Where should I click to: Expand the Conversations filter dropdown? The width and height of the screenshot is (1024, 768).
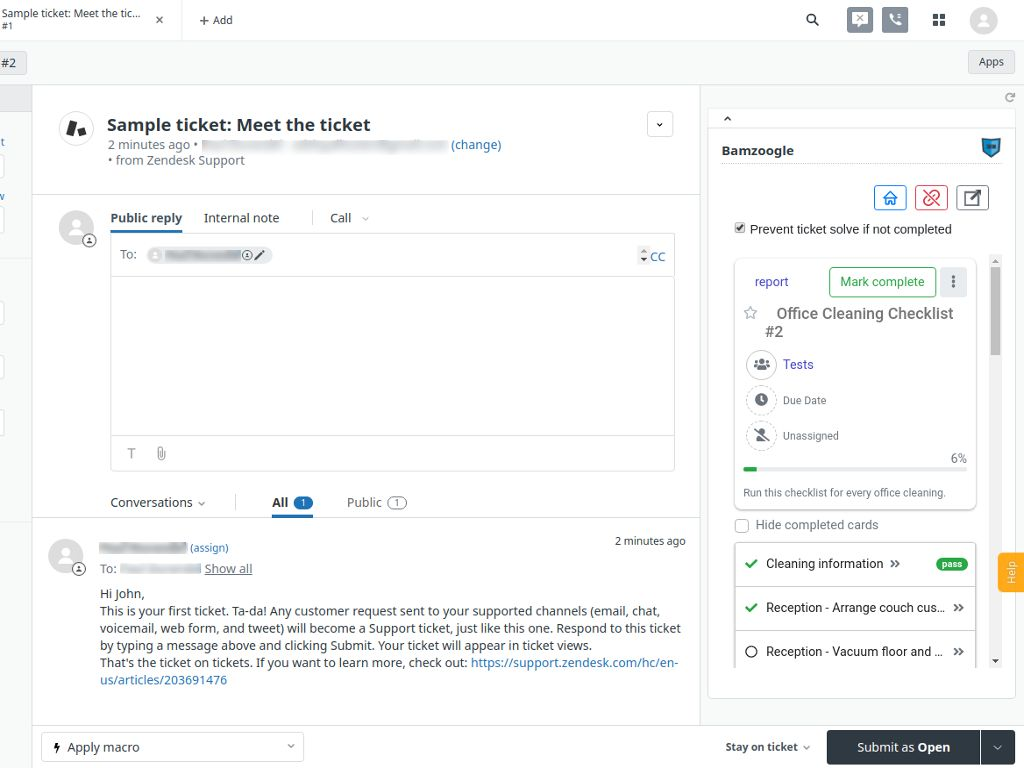[x=158, y=503]
